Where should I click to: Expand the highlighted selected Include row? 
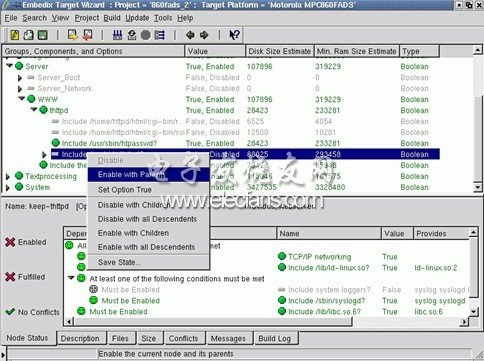[44, 155]
